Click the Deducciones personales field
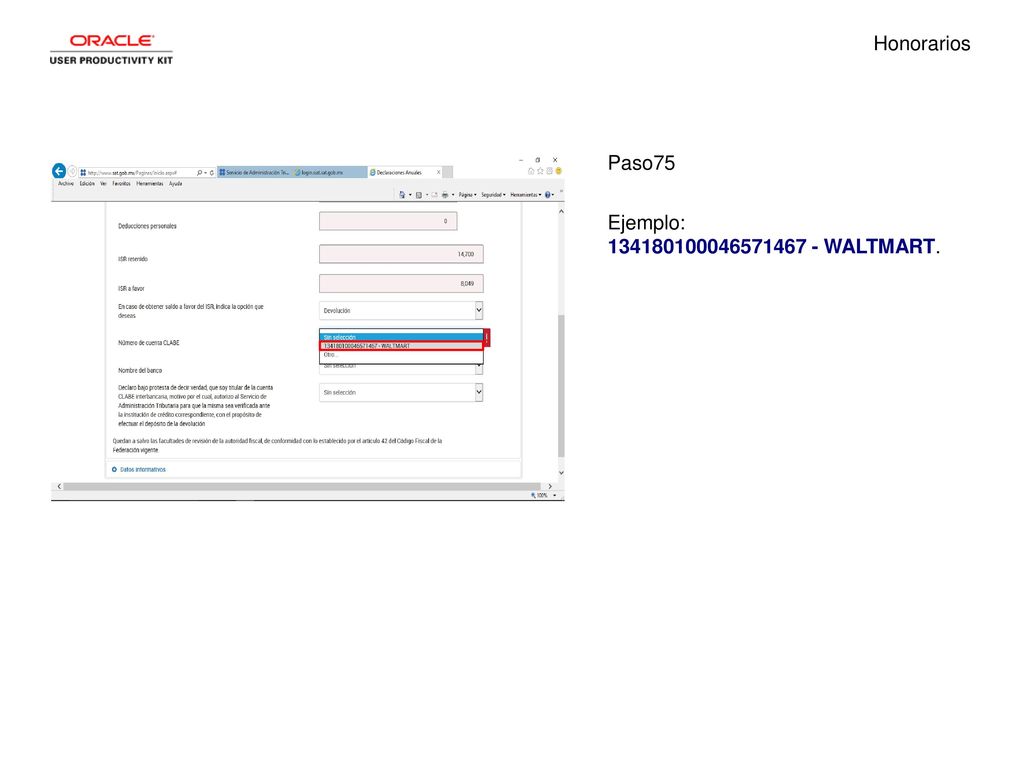The width and height of the screenshot is (1024, 768). pos(388,221)
